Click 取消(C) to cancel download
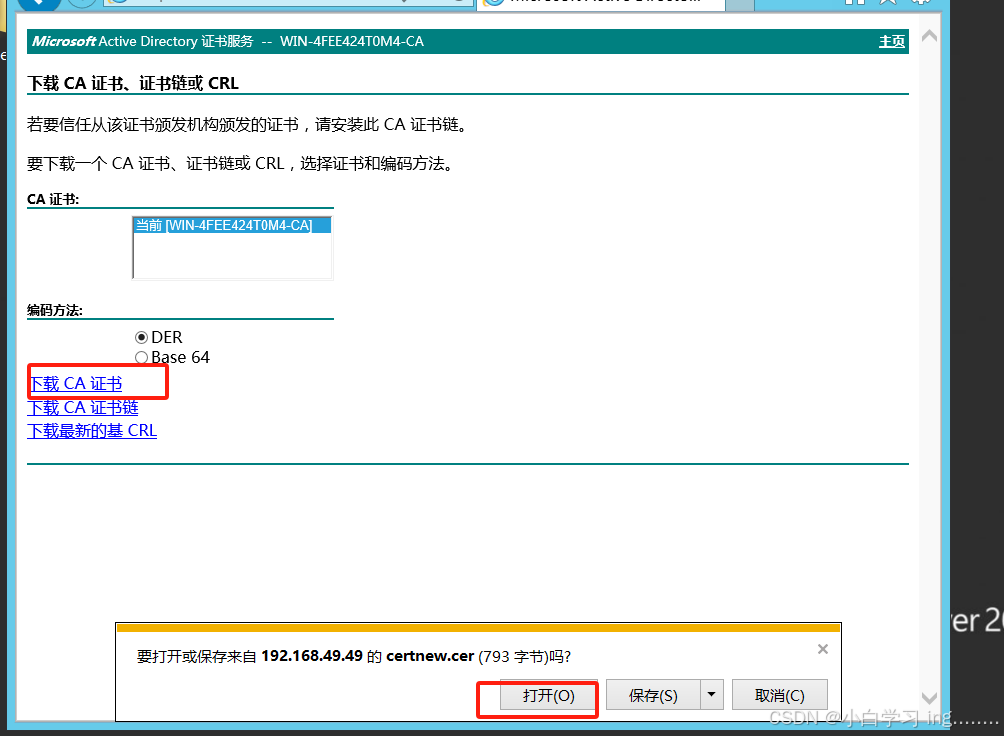The image size is (1004, 736). [x=779, y=696]
